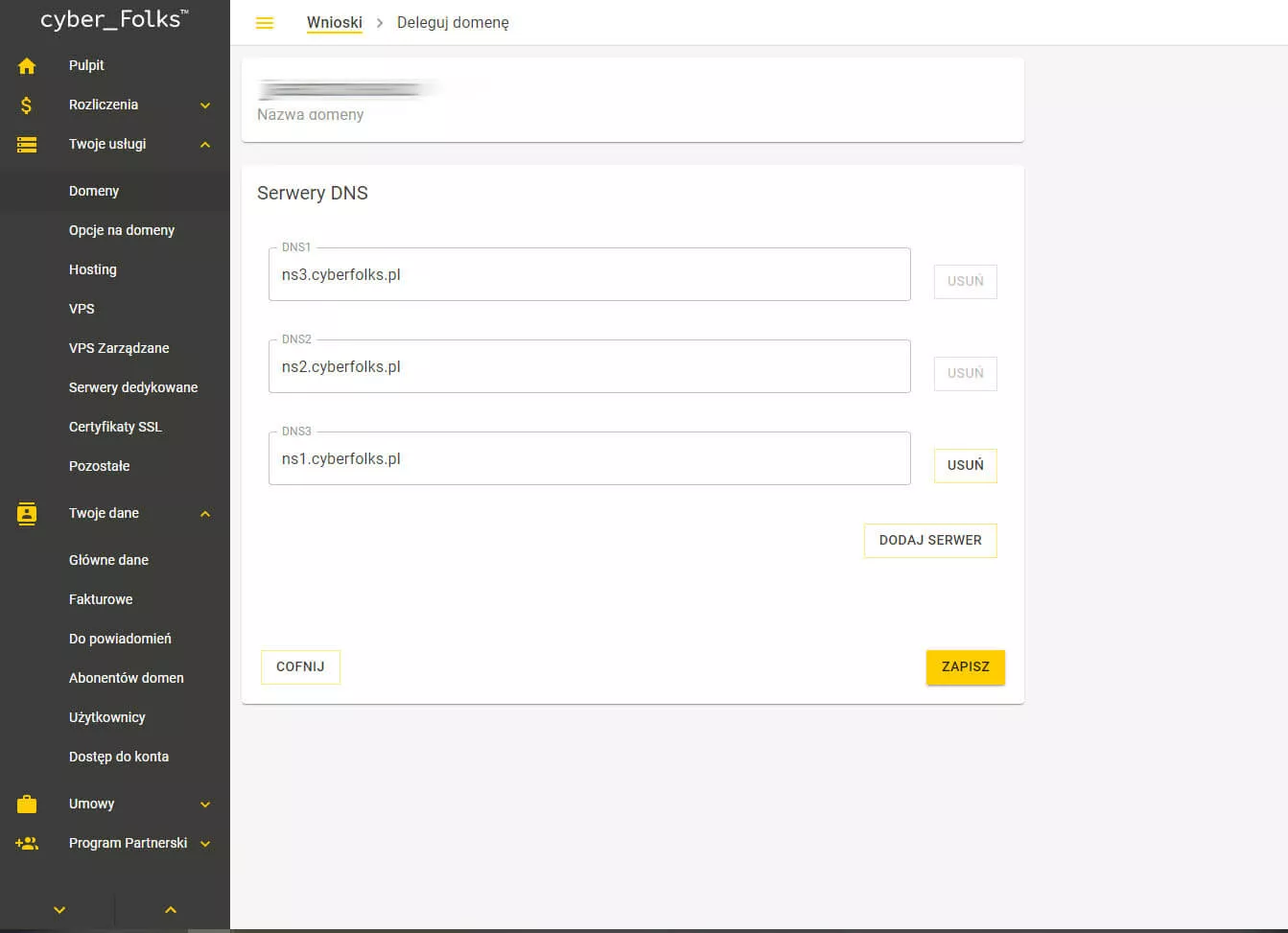This screenshot has width=1288, height=933.
Task: Focus the DNS1 input field
Action: coord(590,274)
